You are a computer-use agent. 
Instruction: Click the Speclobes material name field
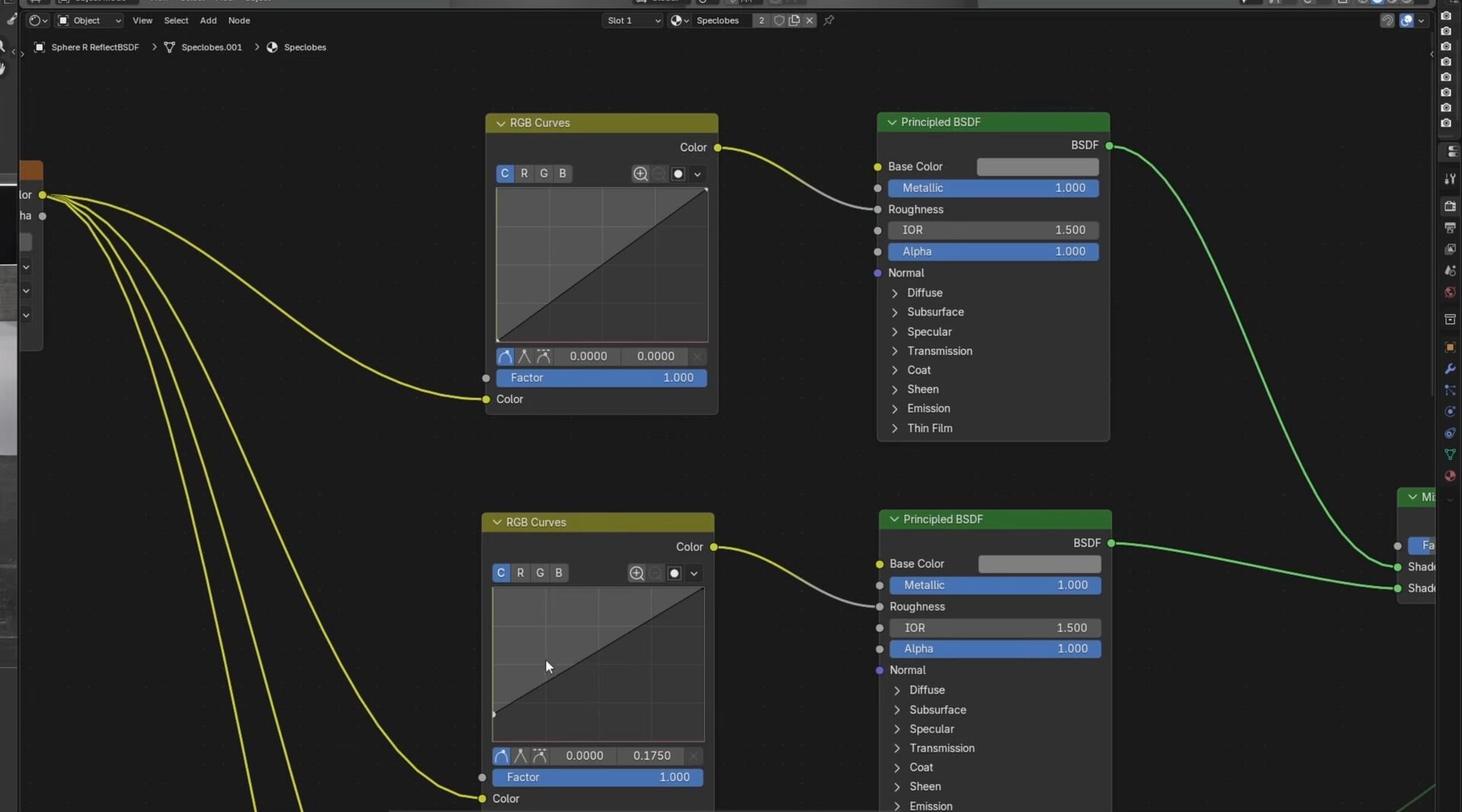pyautogui.click(x=722, y=21)
